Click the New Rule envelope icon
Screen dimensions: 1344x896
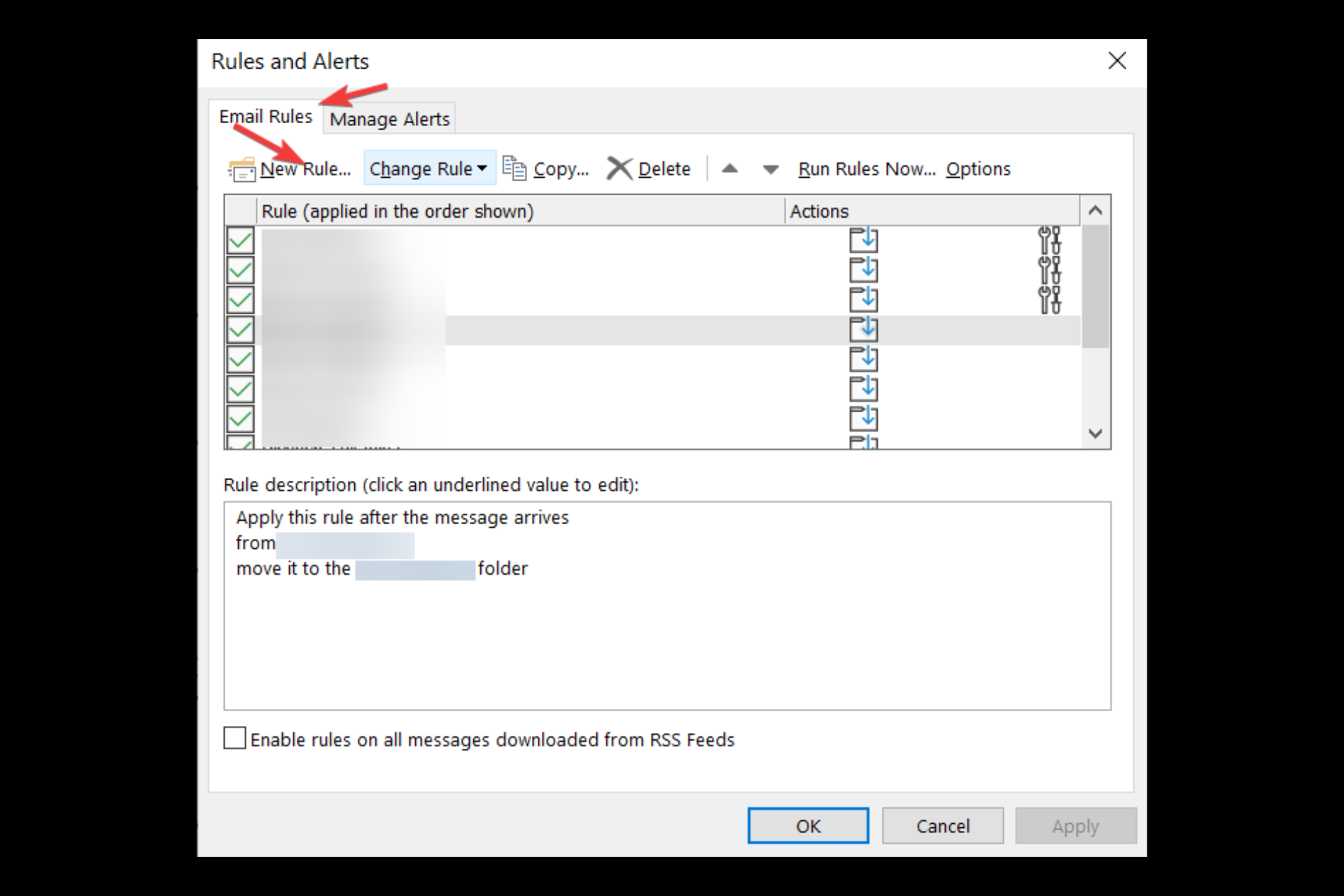pos(242,169)
